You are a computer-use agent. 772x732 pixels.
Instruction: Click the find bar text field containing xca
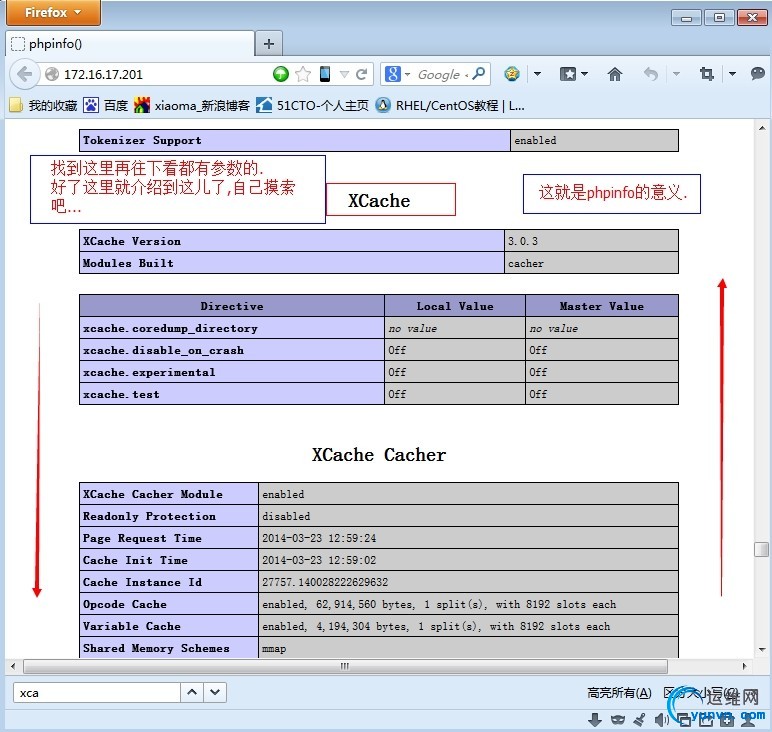96,692
